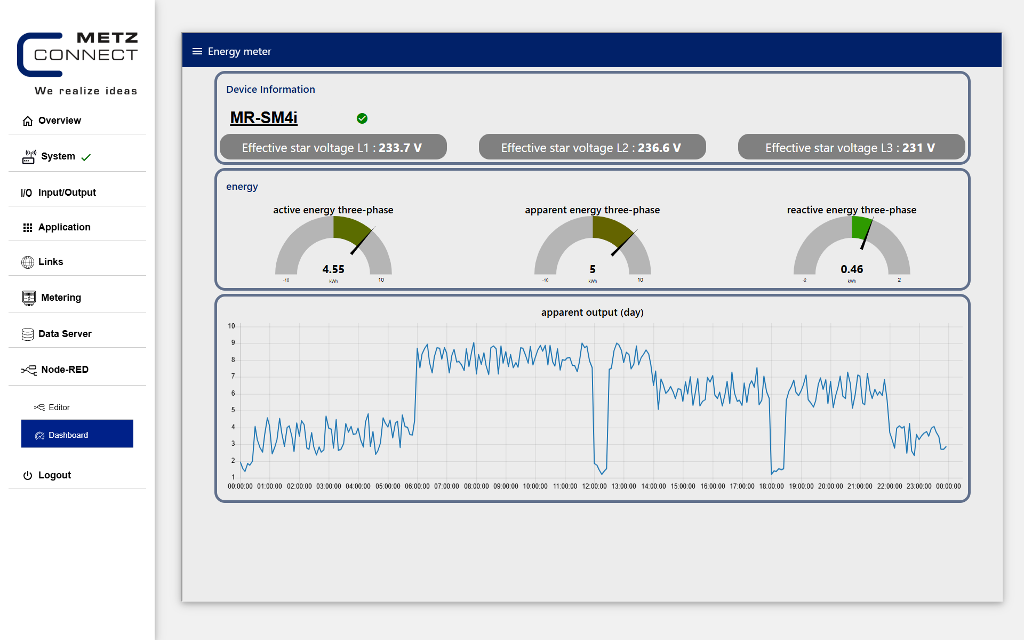Click the 18:00:00 label on the chart axis
The image size is (1024, 640).
pos(771,487)
